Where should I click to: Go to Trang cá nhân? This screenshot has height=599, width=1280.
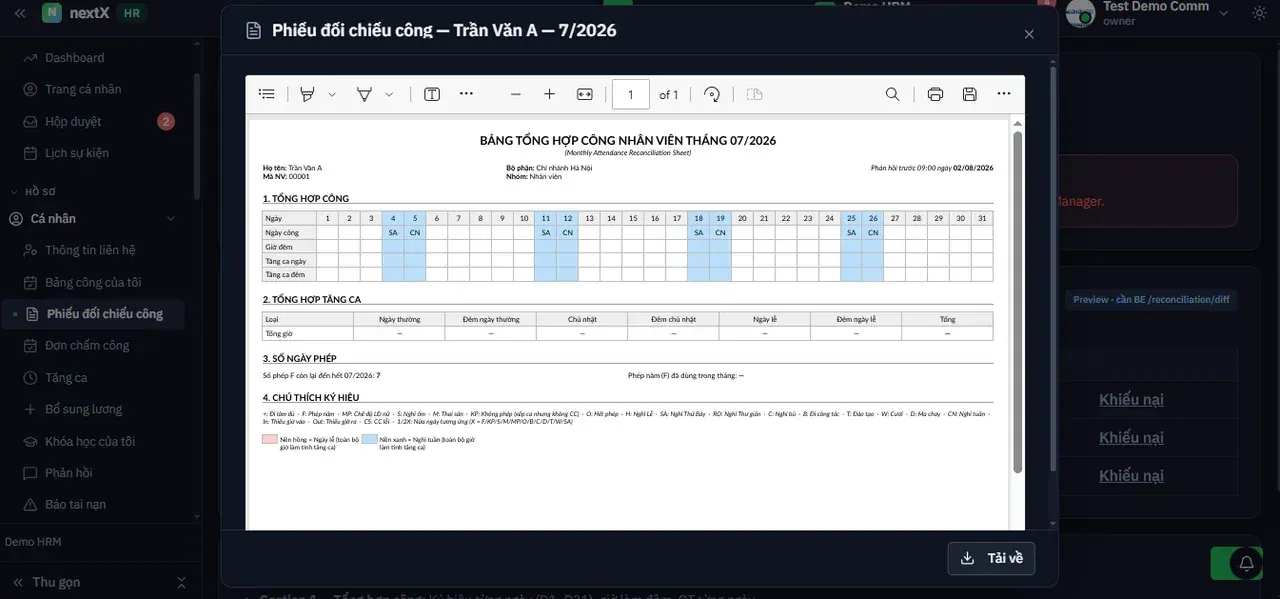pos(83,89)
